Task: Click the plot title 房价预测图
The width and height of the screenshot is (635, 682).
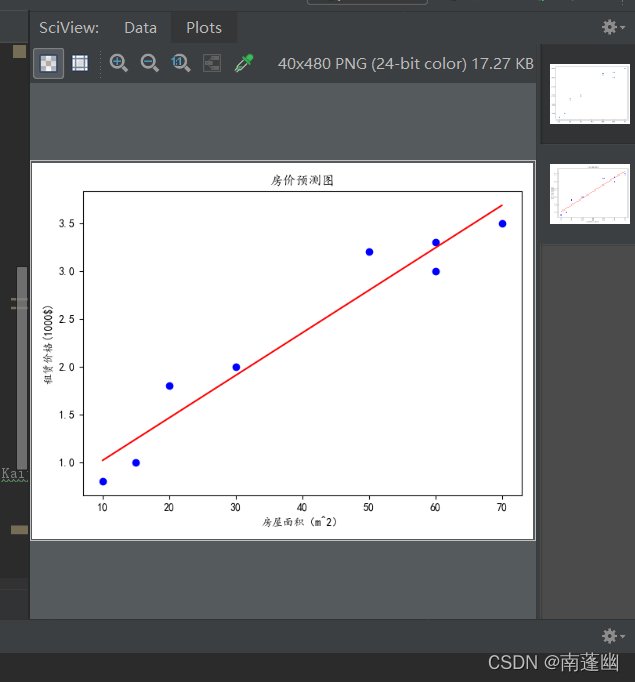Action: point(302,180)
